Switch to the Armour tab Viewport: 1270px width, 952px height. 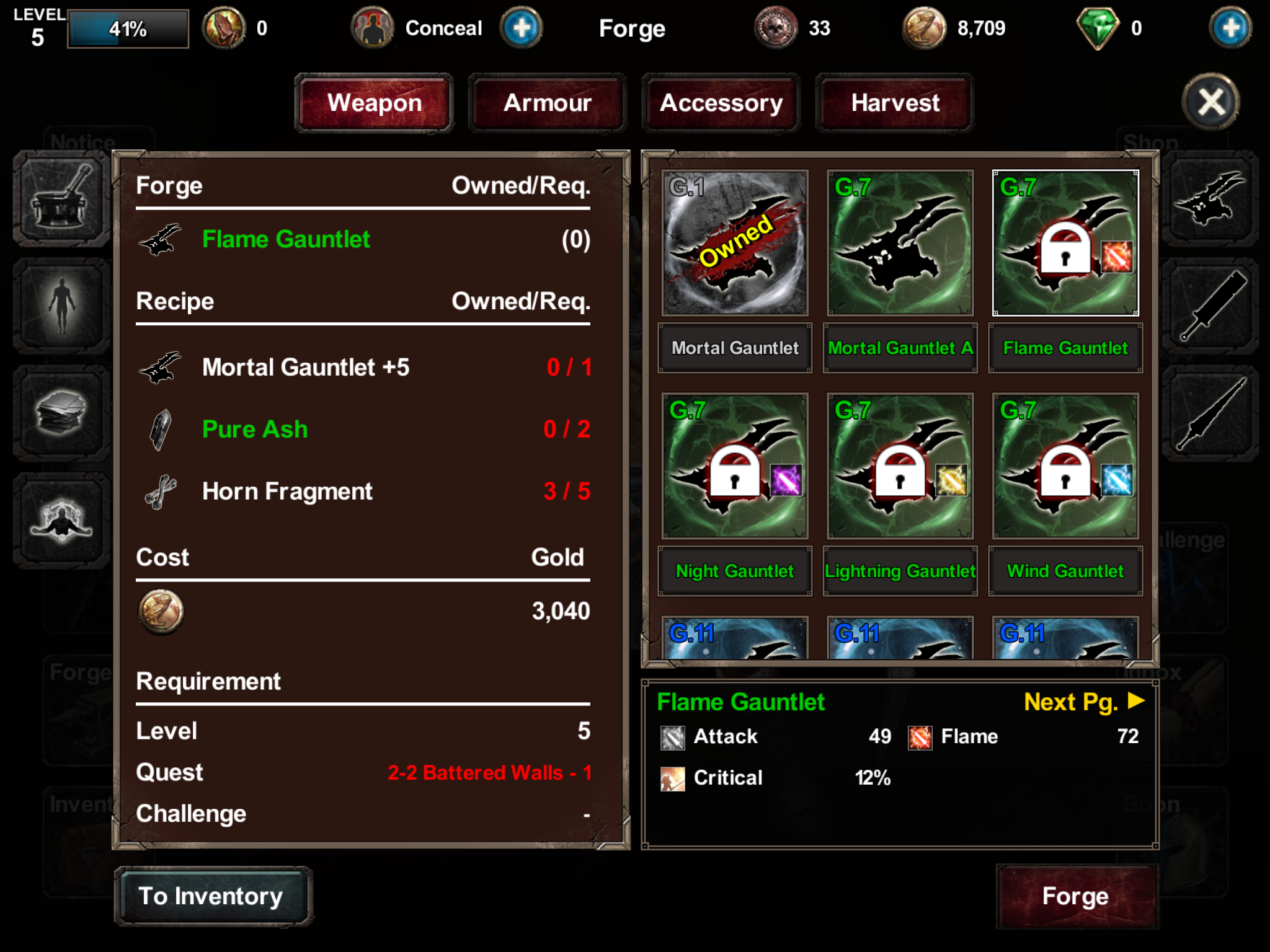point(548,103)
